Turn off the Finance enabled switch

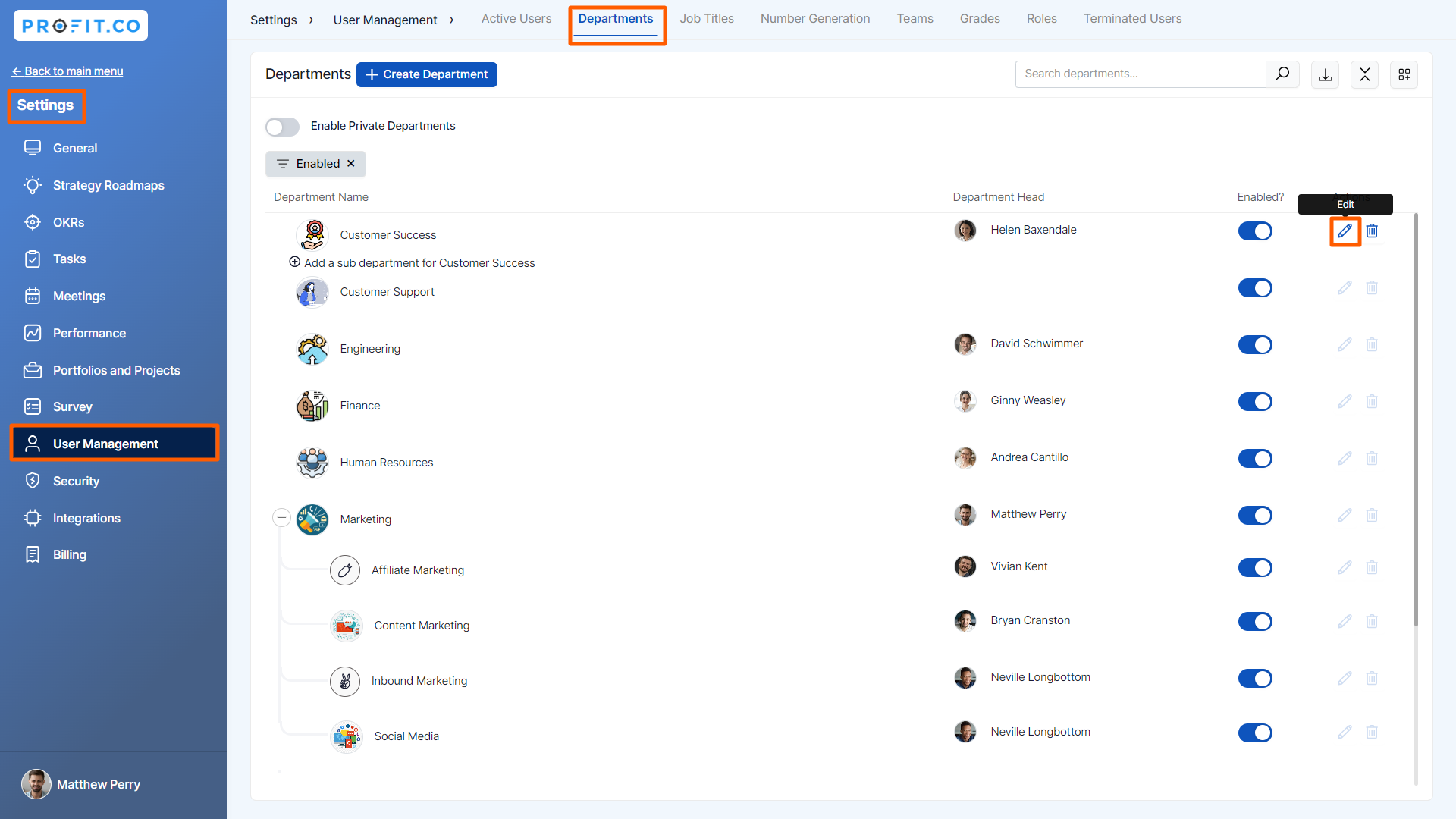(x=1254, y=402)
